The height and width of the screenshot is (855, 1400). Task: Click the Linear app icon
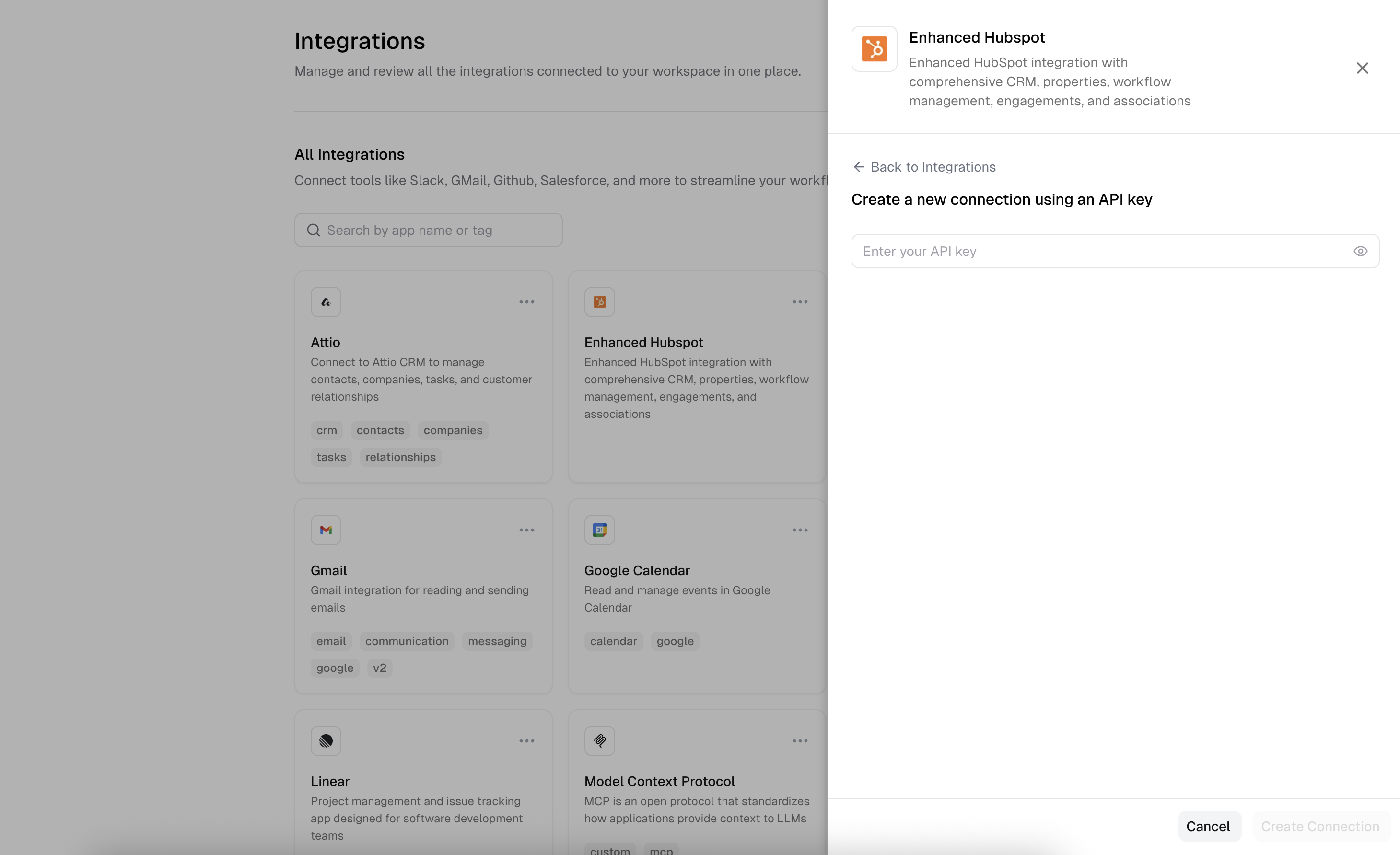326,741
